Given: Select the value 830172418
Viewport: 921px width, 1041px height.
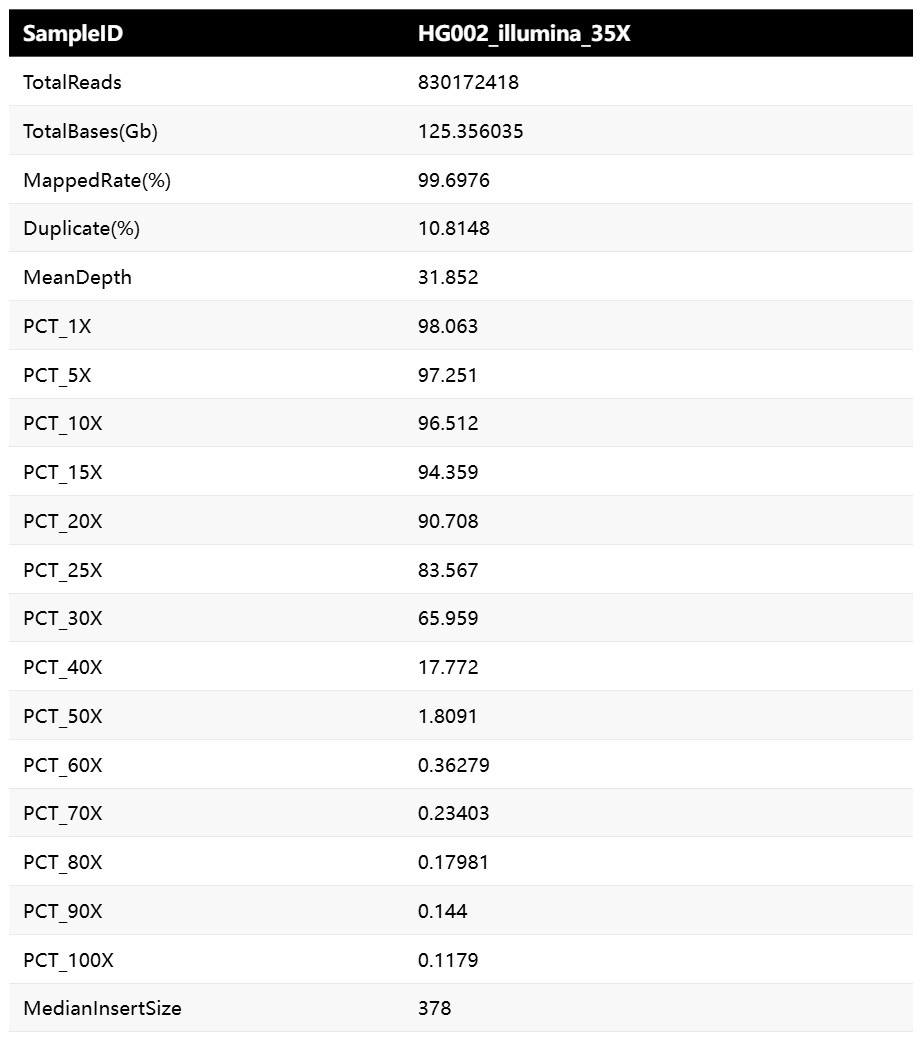Looking at the screenshot, I should click(x=468, y=82).
